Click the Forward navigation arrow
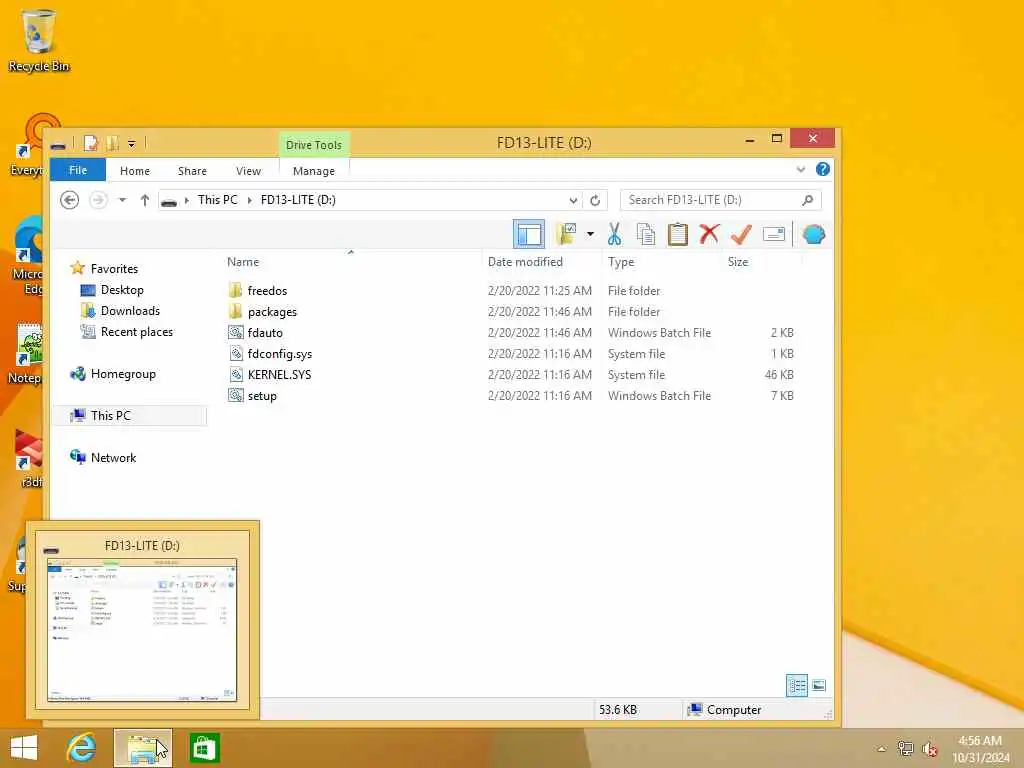Screen dimensions: 1024x768 98,200
